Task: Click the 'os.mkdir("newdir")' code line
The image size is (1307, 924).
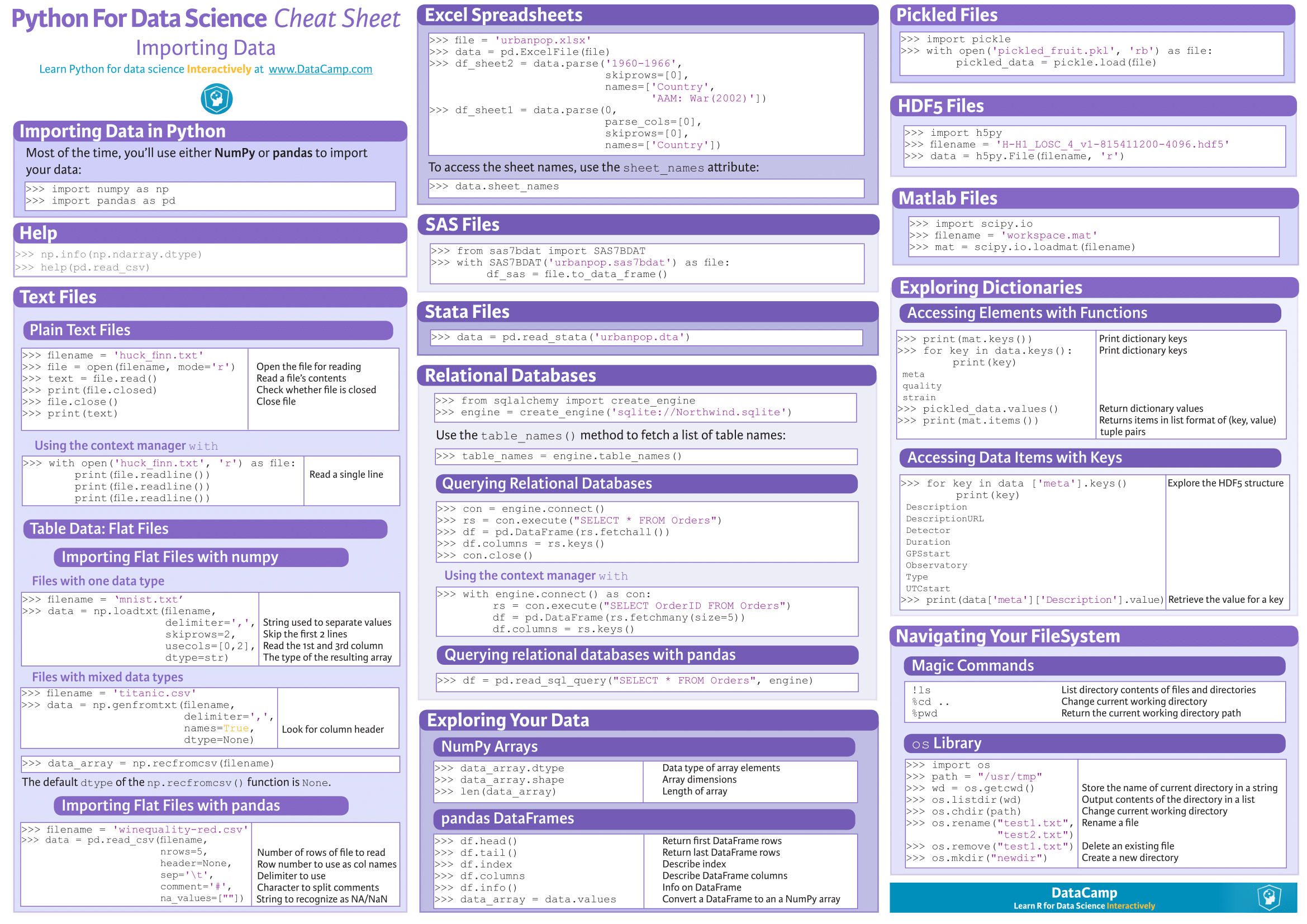Action: pos(977,858)
